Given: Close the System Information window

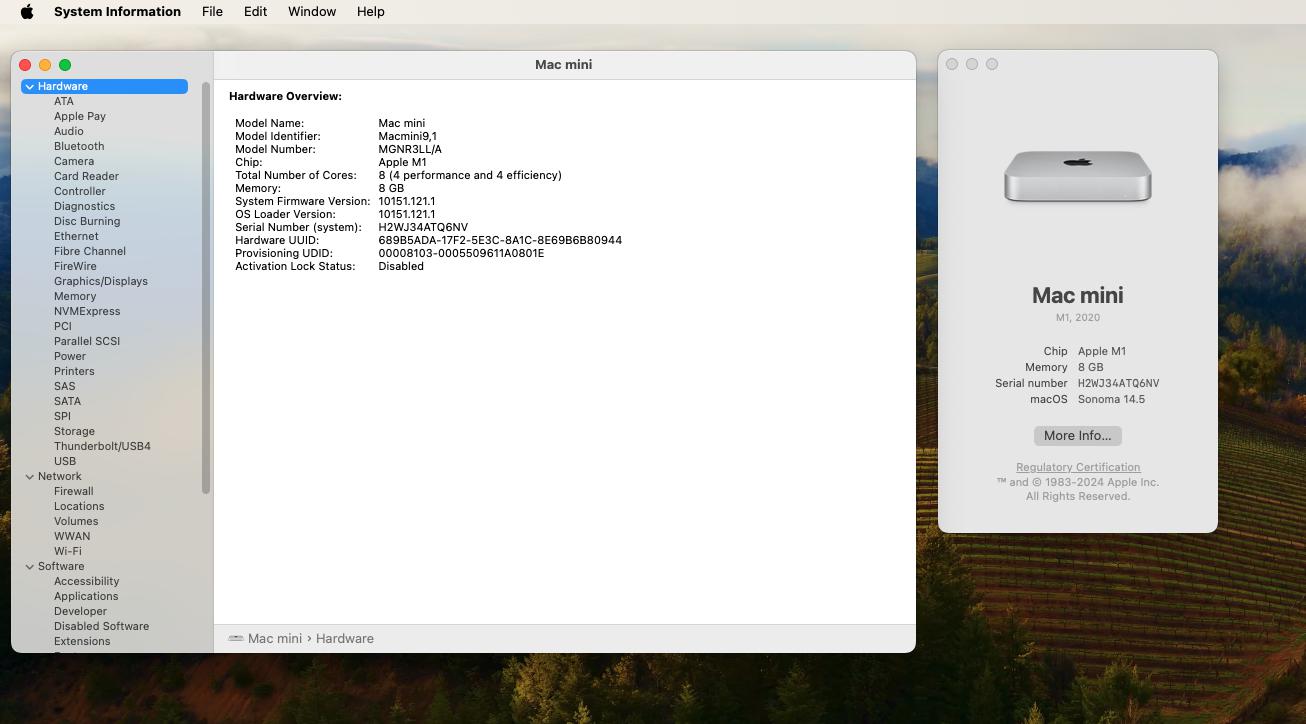Looking at the screenshot, I should (x=25, y=65).
